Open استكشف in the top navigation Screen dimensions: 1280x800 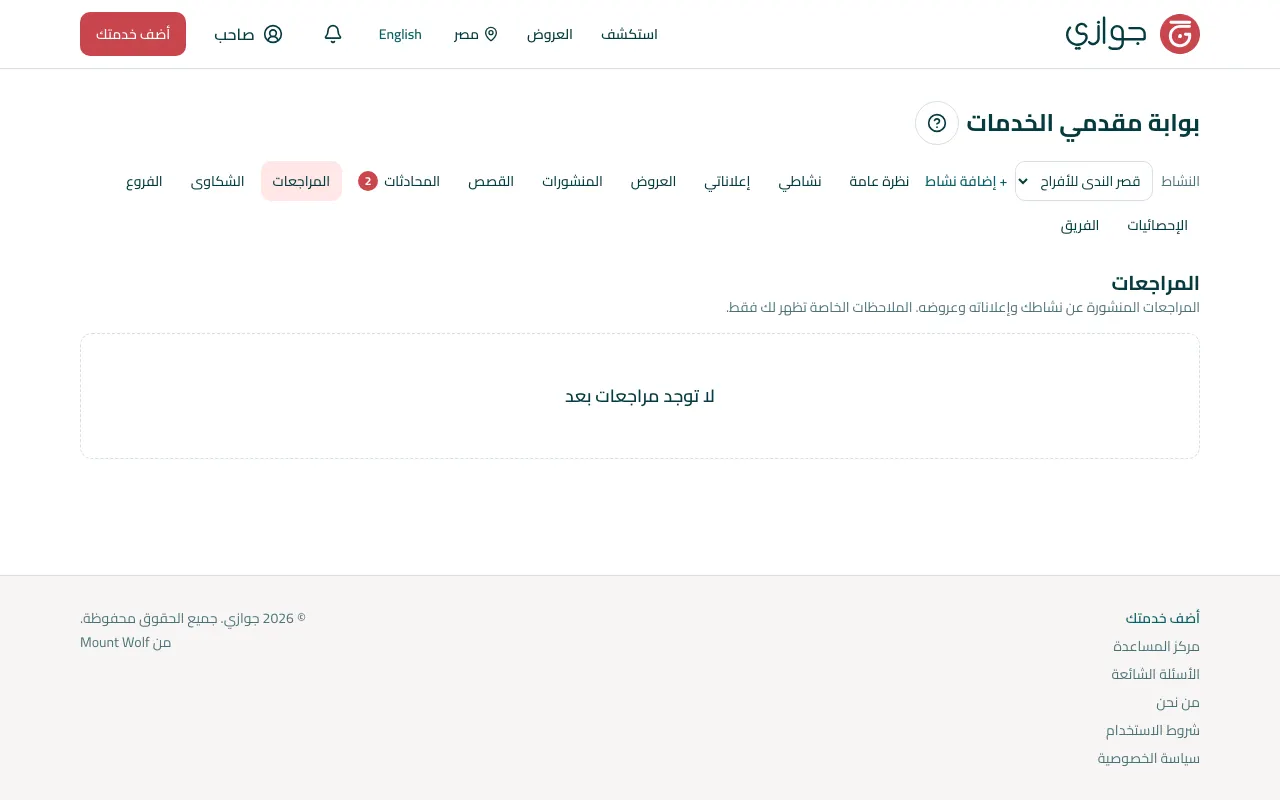[x=629, y=34]
